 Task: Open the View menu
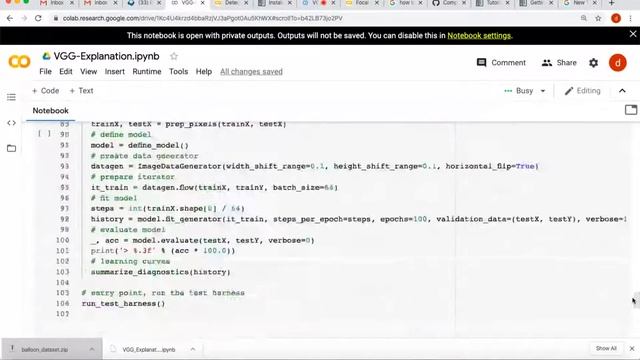pyautogui.click(x=89, y=71)
